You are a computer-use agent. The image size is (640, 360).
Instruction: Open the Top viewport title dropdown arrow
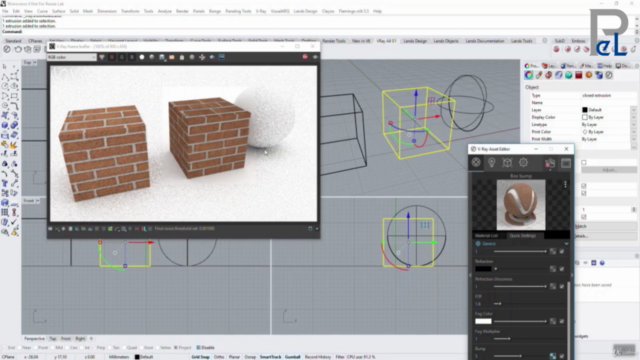(35, 62)
